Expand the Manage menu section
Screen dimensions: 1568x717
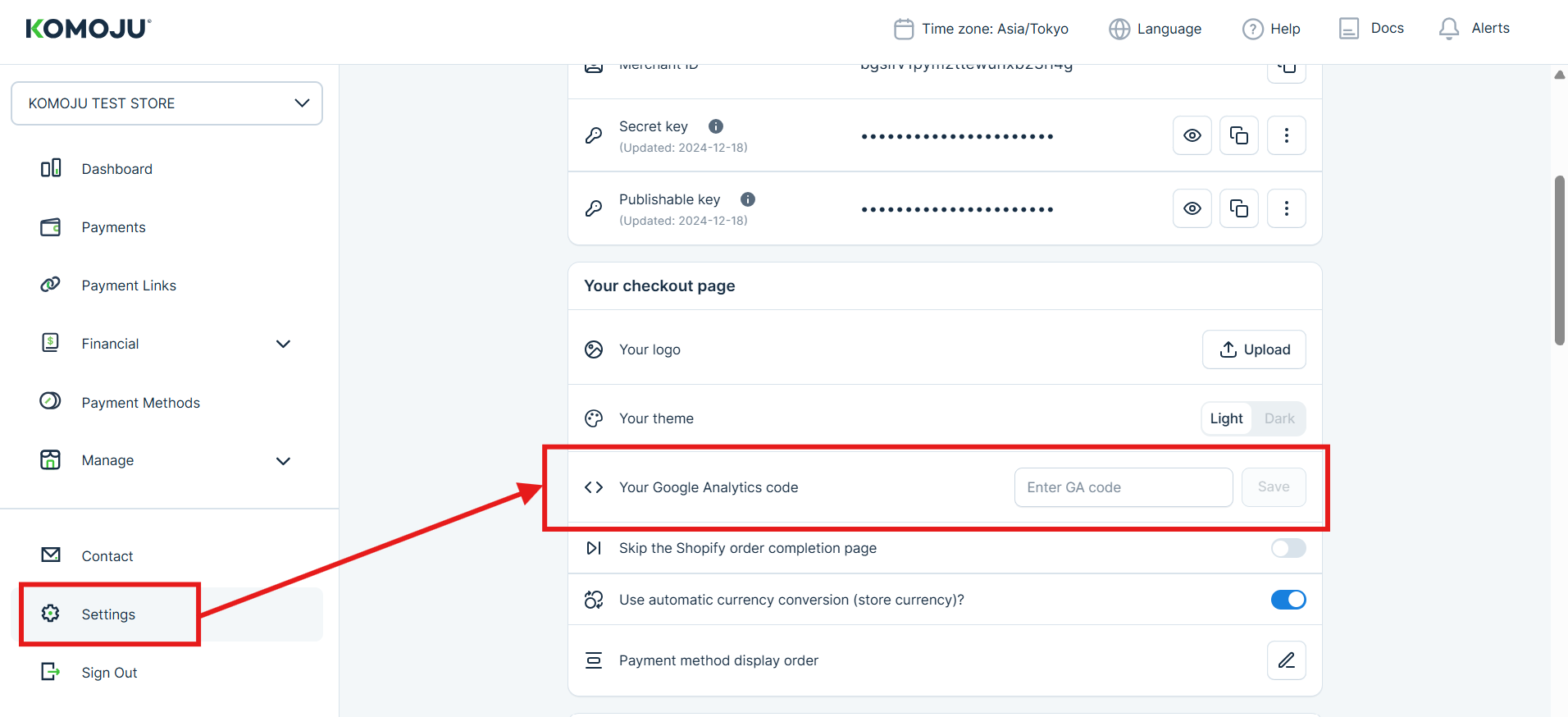[x=283, y=461]
